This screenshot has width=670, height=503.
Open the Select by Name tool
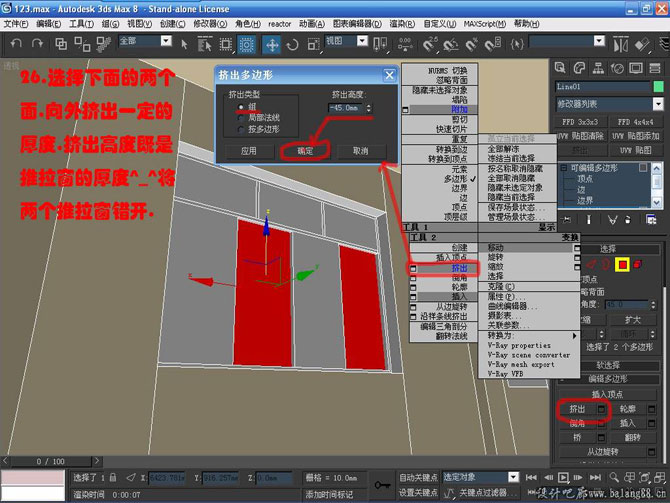[205, 44]
